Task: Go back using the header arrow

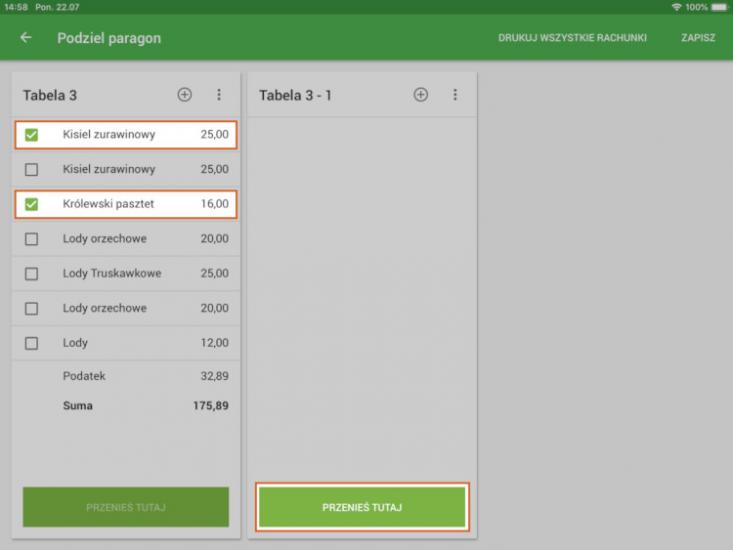Action: point(26,38)
